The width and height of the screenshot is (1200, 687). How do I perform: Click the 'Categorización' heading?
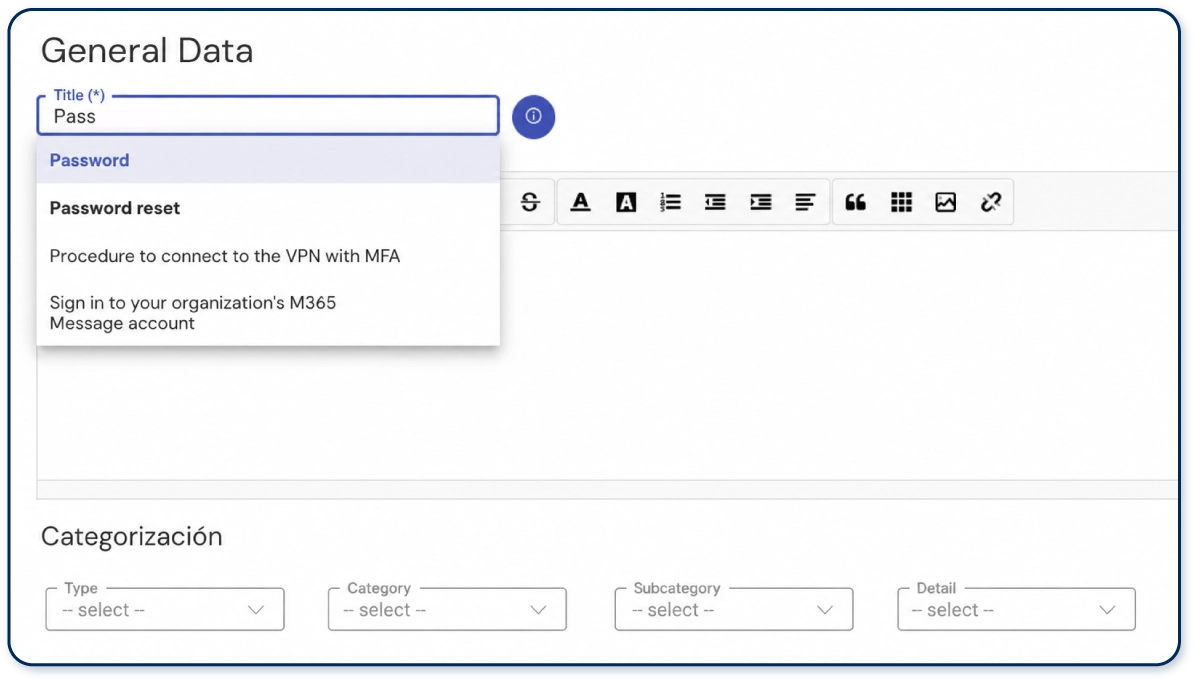pos(131,537)
